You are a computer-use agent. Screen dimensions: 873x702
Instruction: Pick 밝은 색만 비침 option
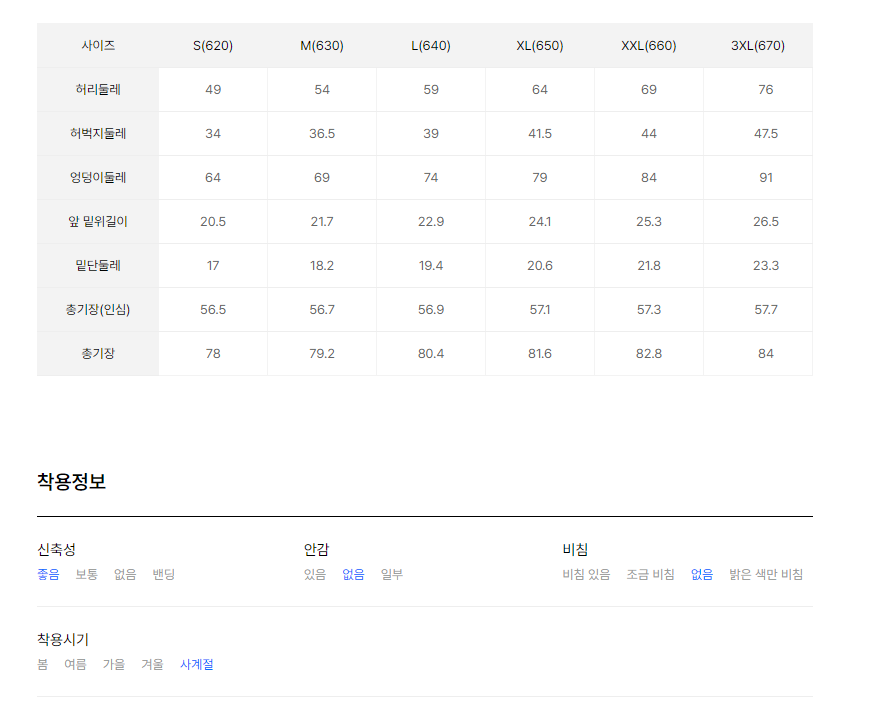766,574
